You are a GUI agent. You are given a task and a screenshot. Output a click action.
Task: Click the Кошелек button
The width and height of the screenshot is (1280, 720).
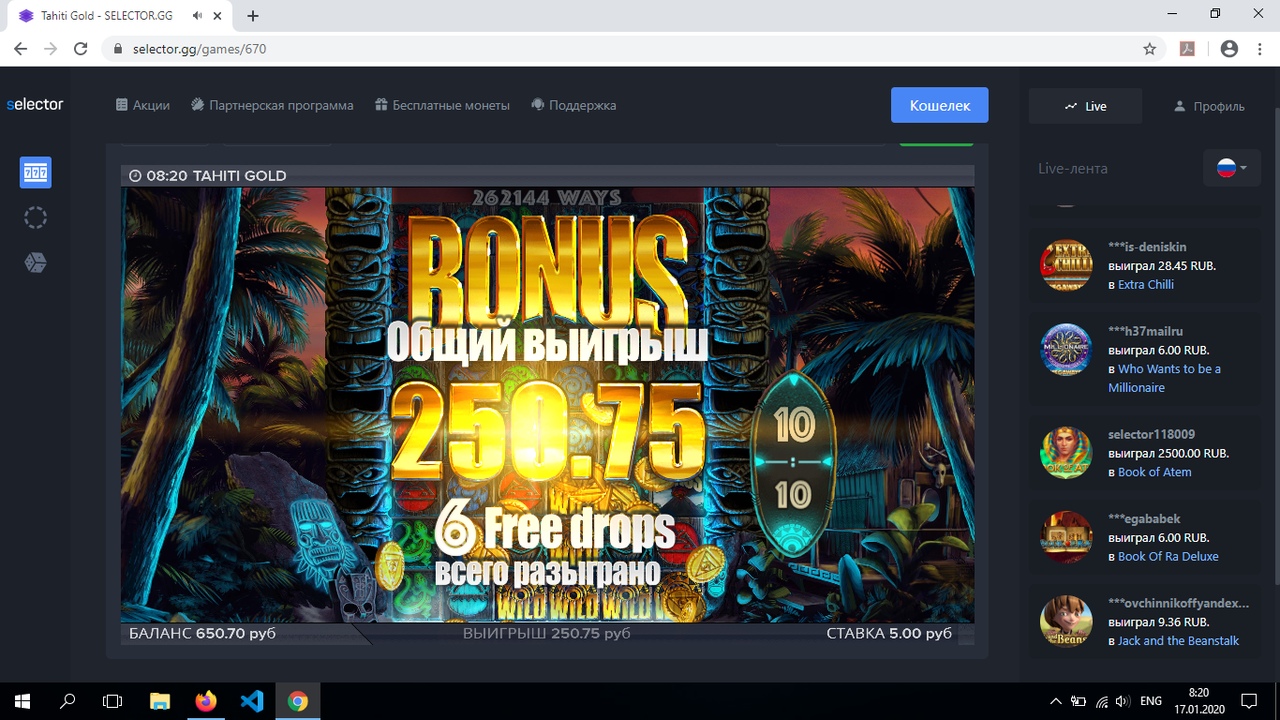click(939, 105)
